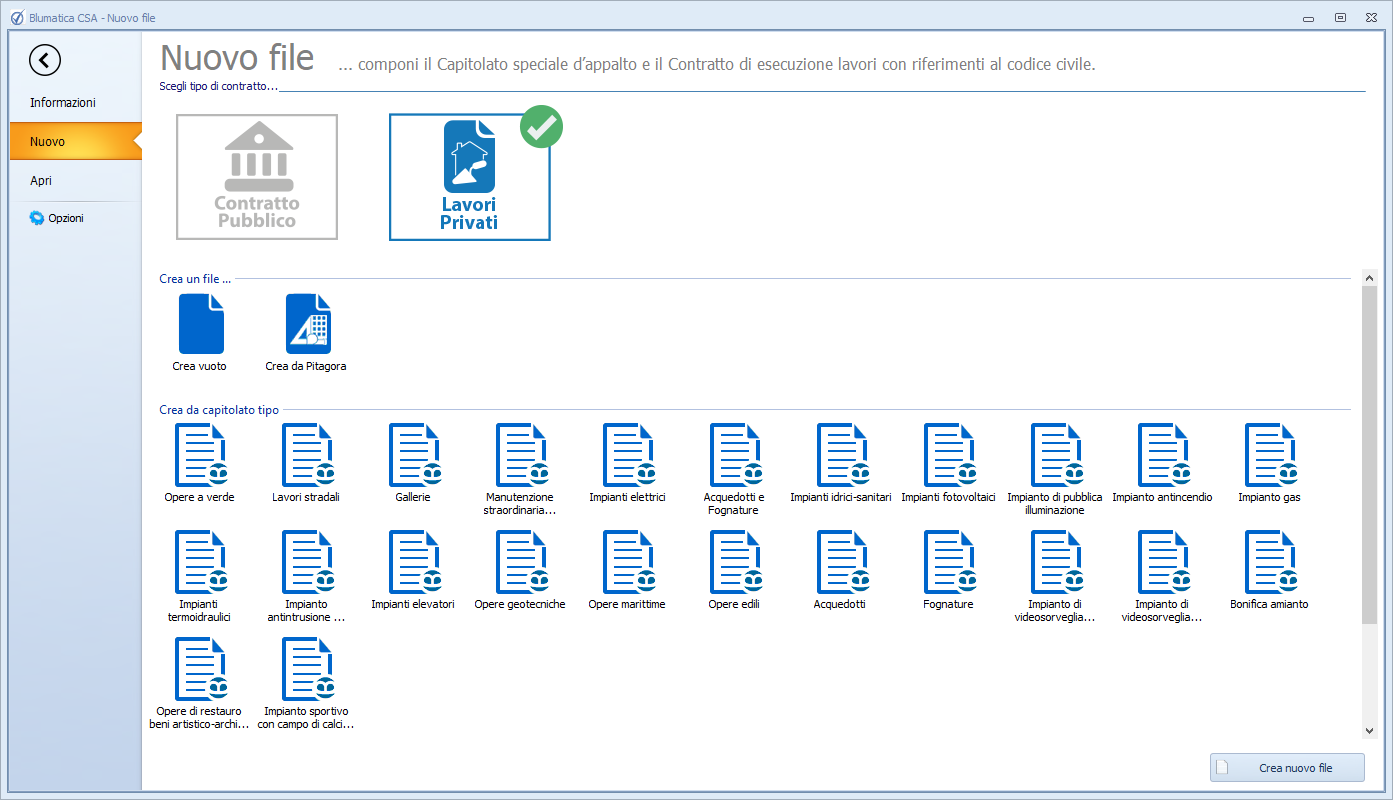Select the Crea vuoto blank file icon
1393x800 pixels.
point(200,324)
